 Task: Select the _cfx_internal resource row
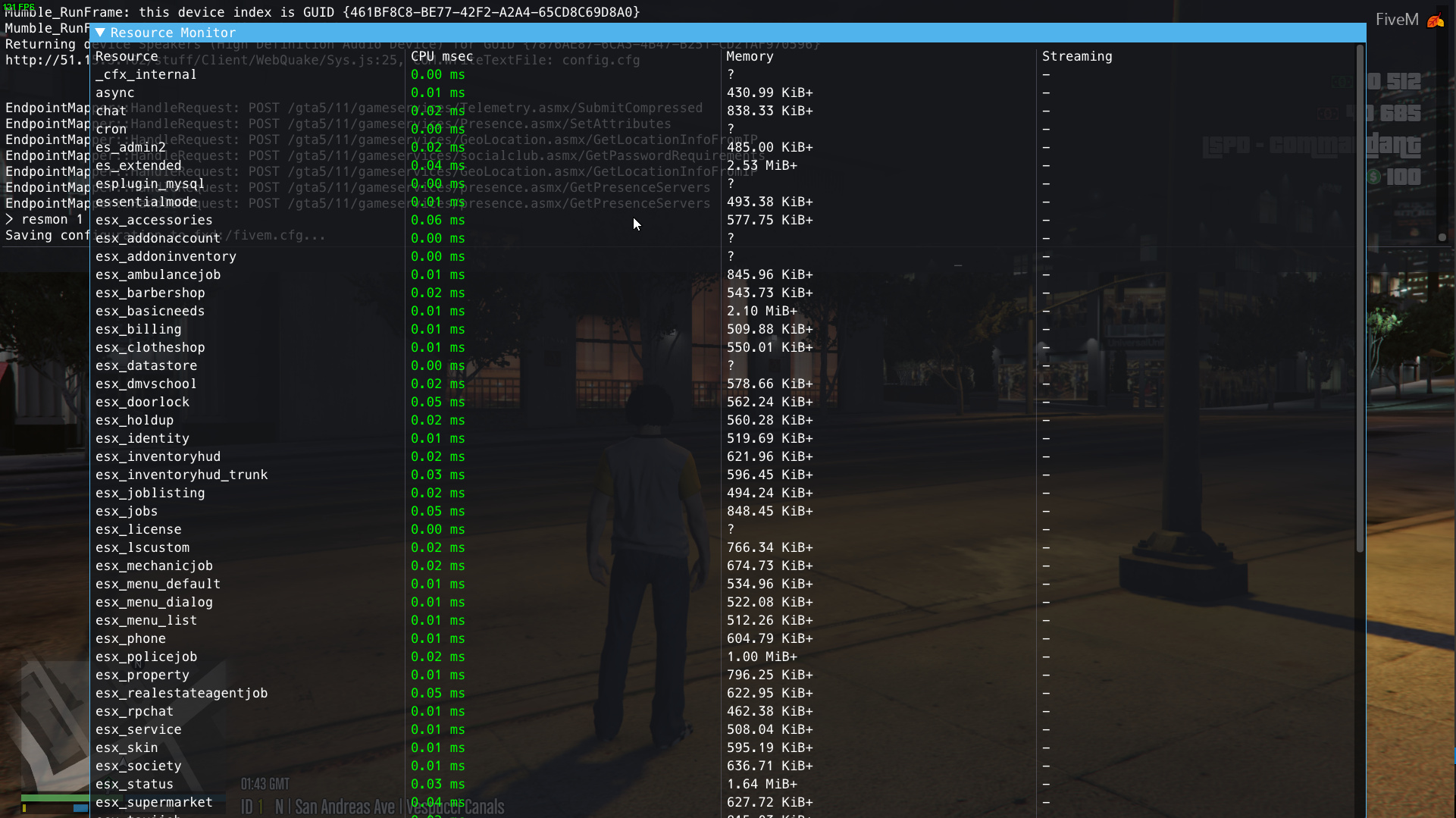click(x=724, y=74)
